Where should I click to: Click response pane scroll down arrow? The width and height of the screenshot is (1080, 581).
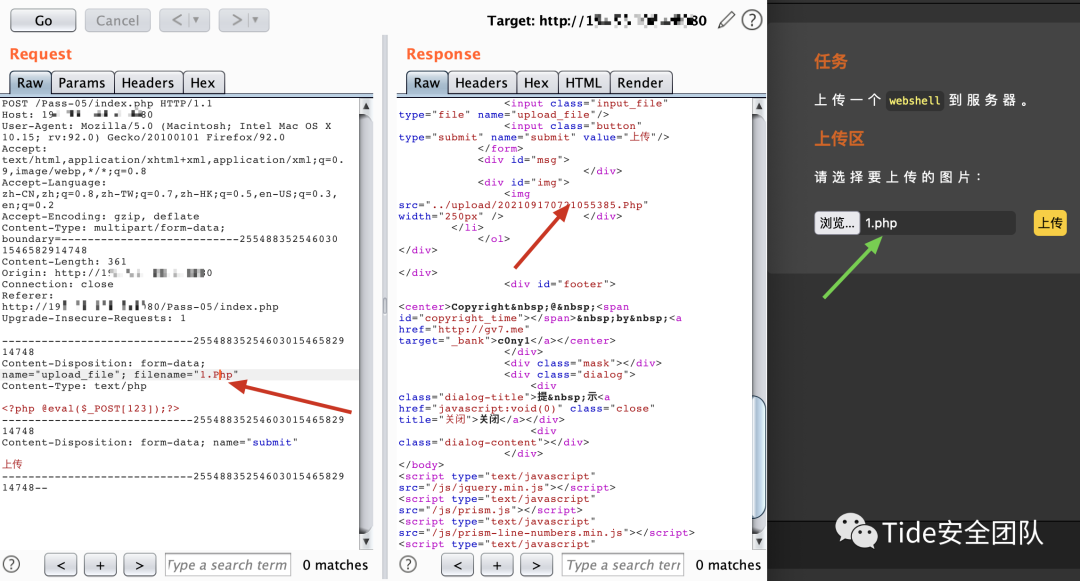[758, 542]
